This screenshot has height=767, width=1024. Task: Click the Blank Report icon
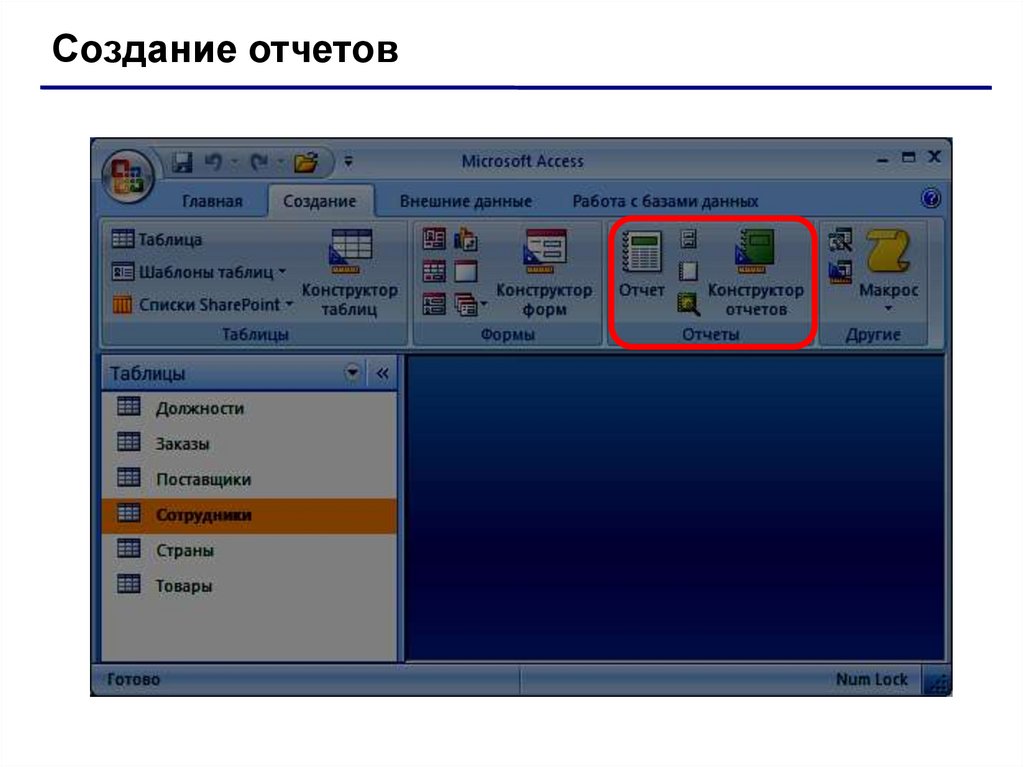[x=688, y=272]
